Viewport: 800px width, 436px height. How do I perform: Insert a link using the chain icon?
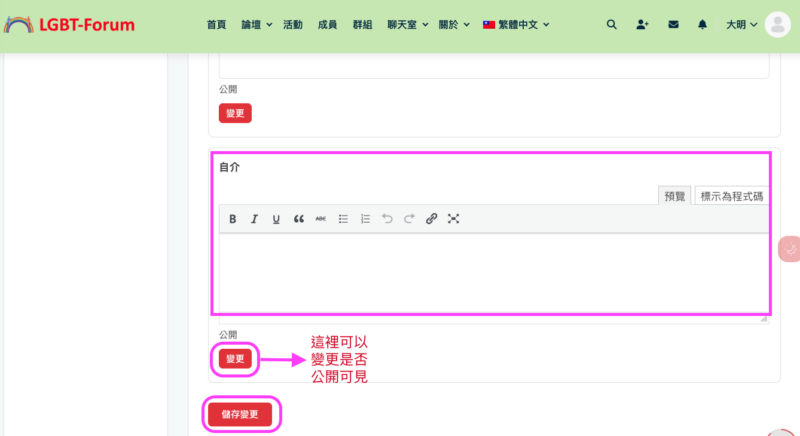pyautogui.click(x=431, y=219)
